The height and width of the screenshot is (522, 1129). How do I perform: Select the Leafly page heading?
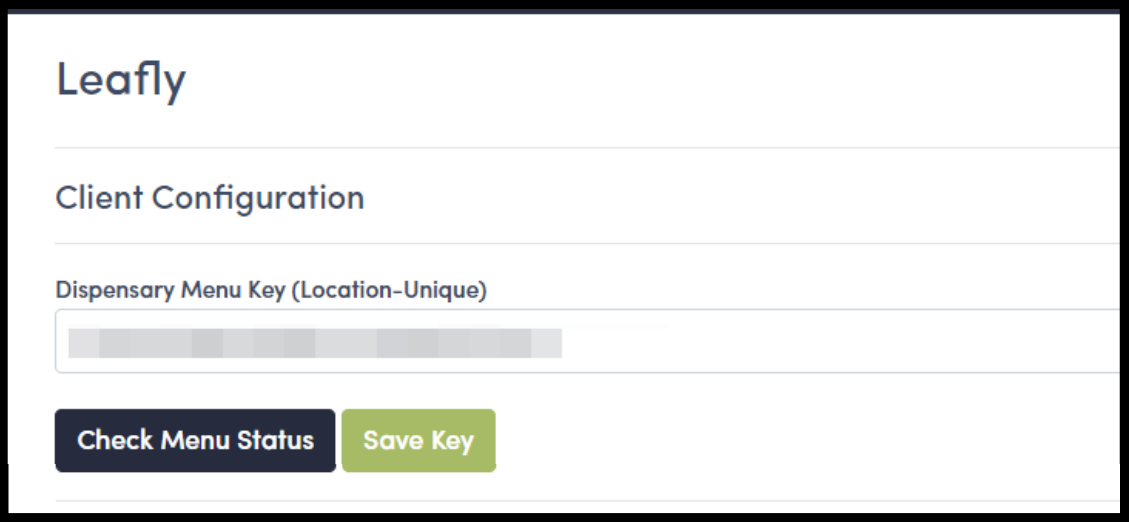(x=121, y=79)
